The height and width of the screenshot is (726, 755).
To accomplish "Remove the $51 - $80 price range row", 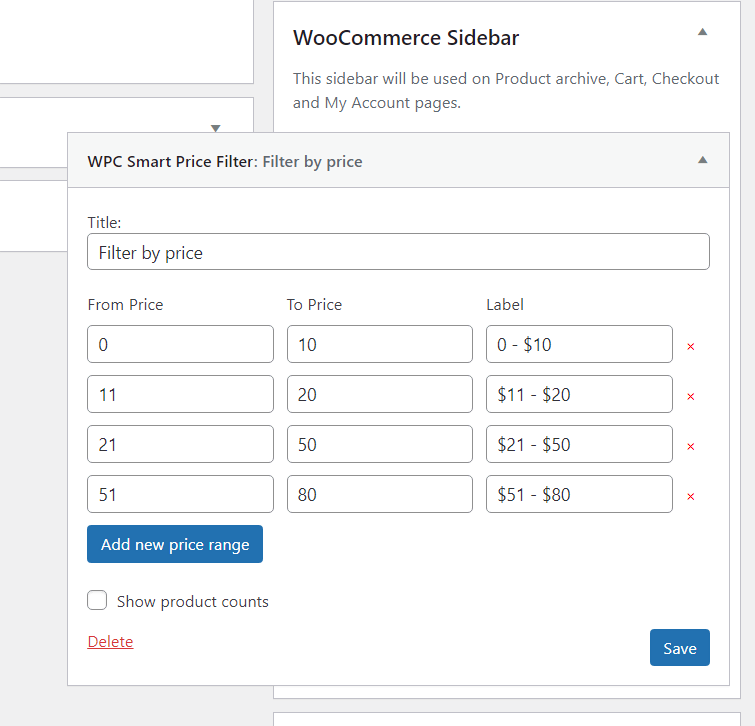I will [690, 497].
